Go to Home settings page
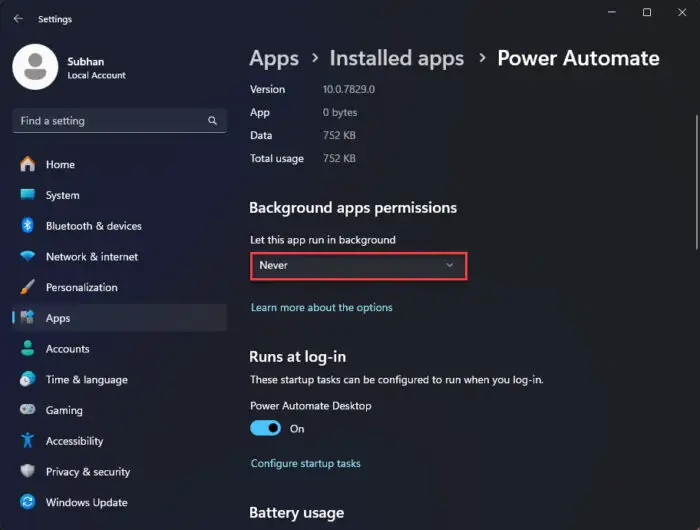Image resolution: width=700 pixels, height=530 pixels. pos(119,164)
